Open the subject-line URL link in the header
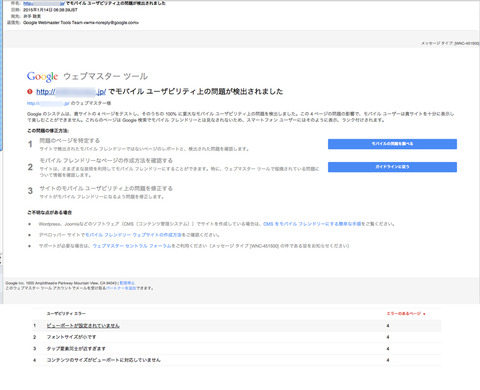 click(44, 3)
